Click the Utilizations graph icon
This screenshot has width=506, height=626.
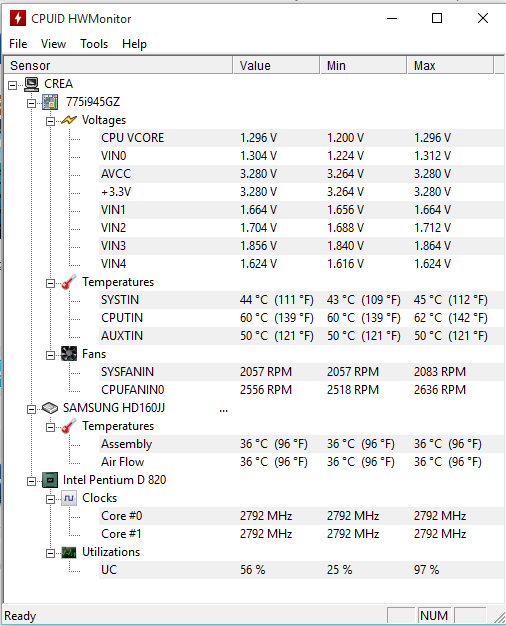(x=69, y=552)
